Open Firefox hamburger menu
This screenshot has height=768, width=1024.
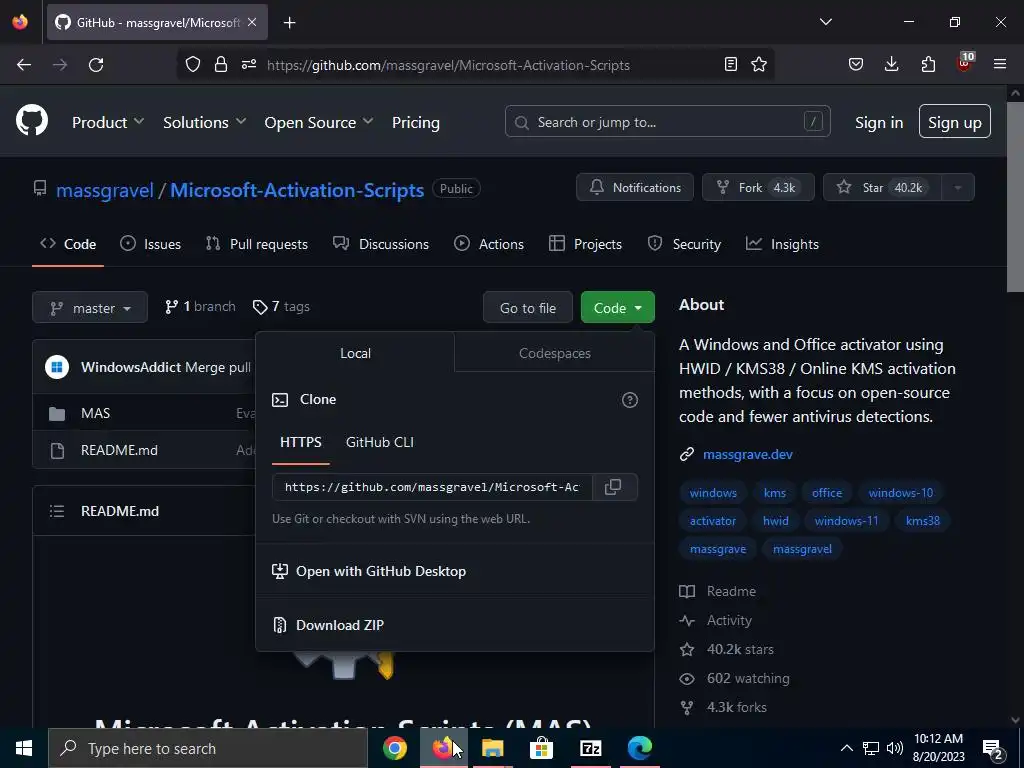click(x=1000, y=65)
